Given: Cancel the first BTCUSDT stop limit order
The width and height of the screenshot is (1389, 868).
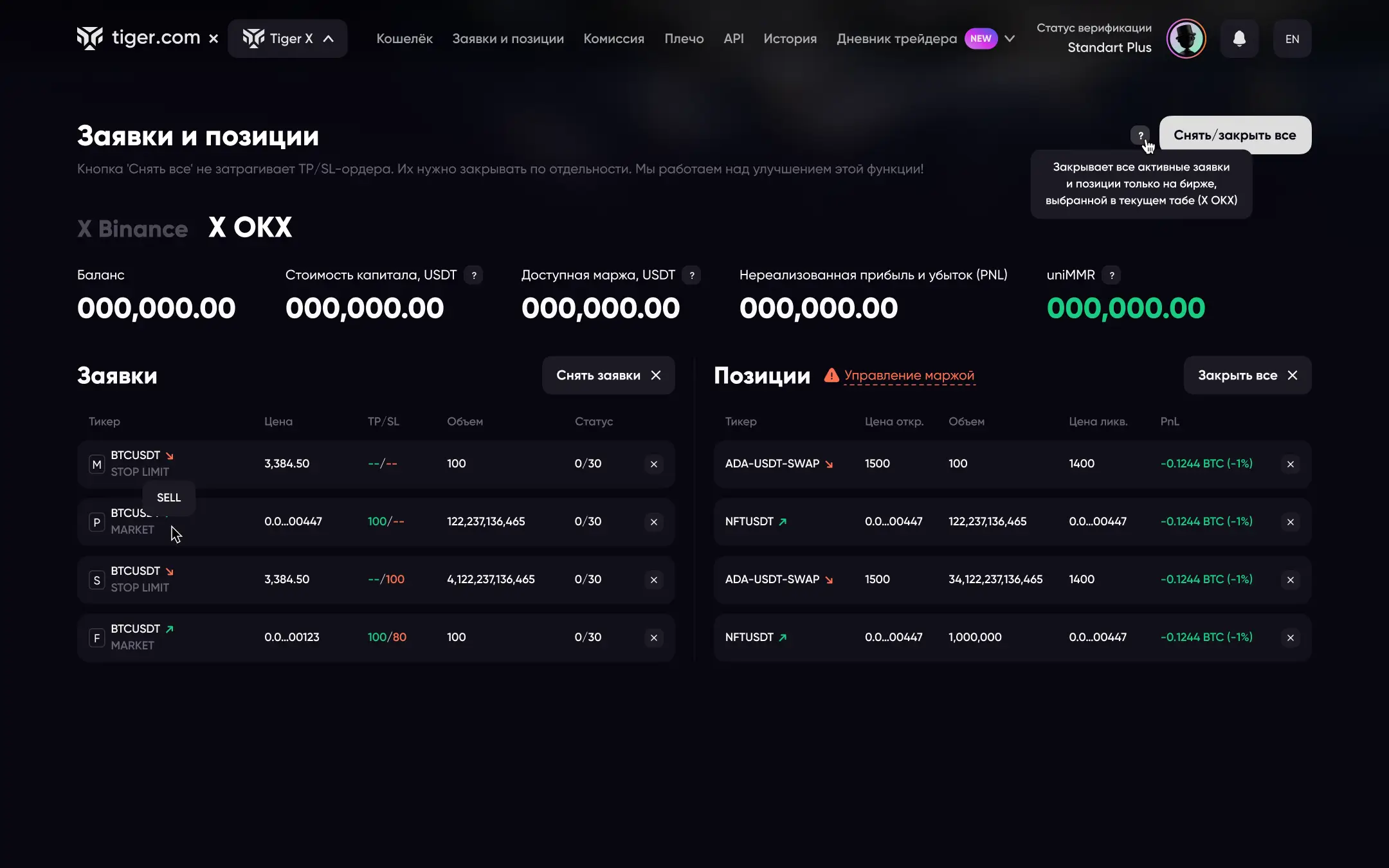Looking at the screenshot, I should click(654, 464).
